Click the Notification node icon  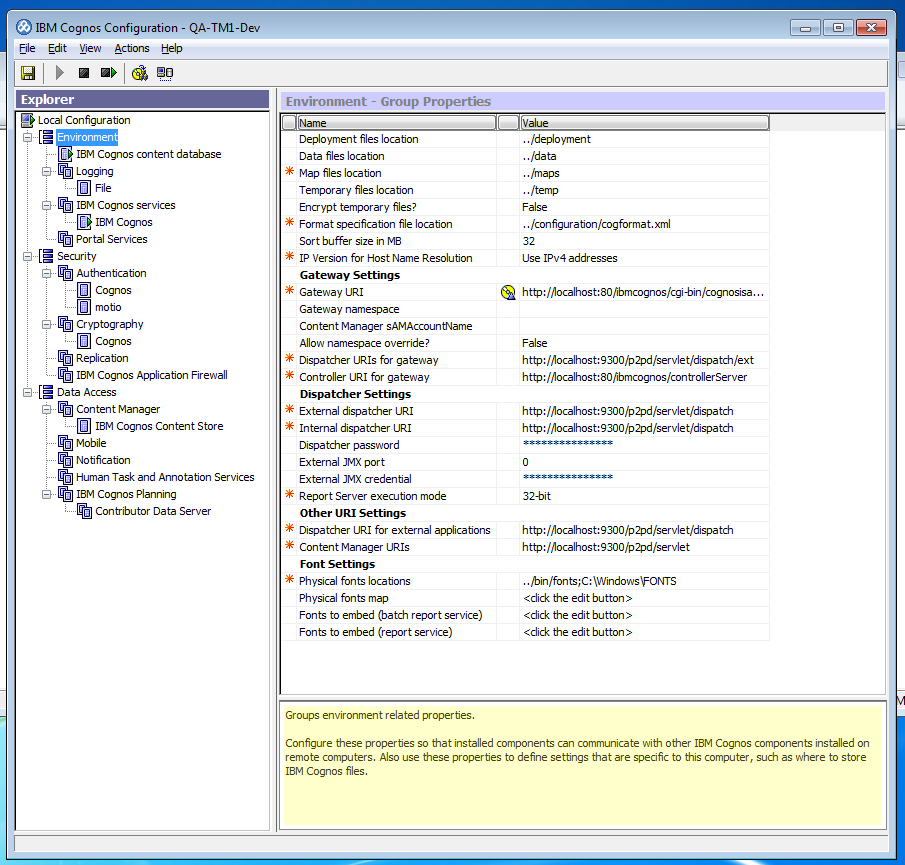click(66, 460)
